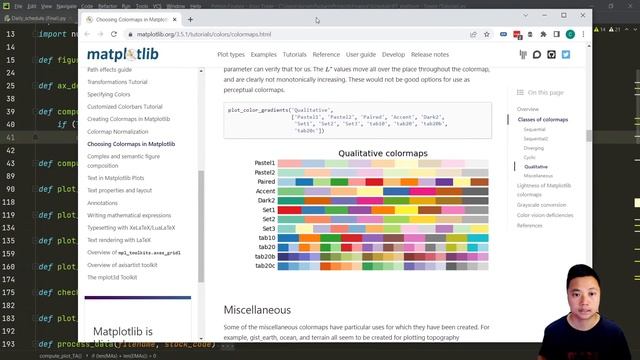Screen dimensions: 640x360
Task: Click the Paired colormap strip
Action: [x=383, y=182]
